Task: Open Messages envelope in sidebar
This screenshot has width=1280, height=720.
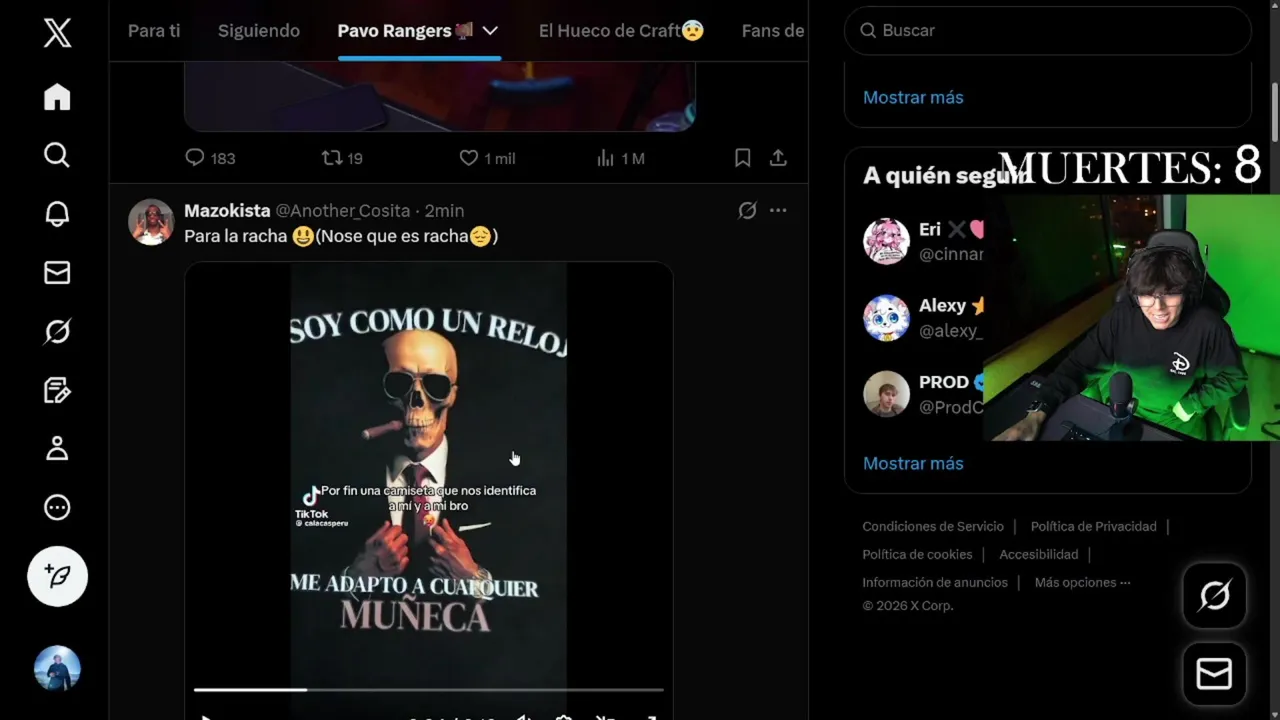Action: tap(57, 272)
